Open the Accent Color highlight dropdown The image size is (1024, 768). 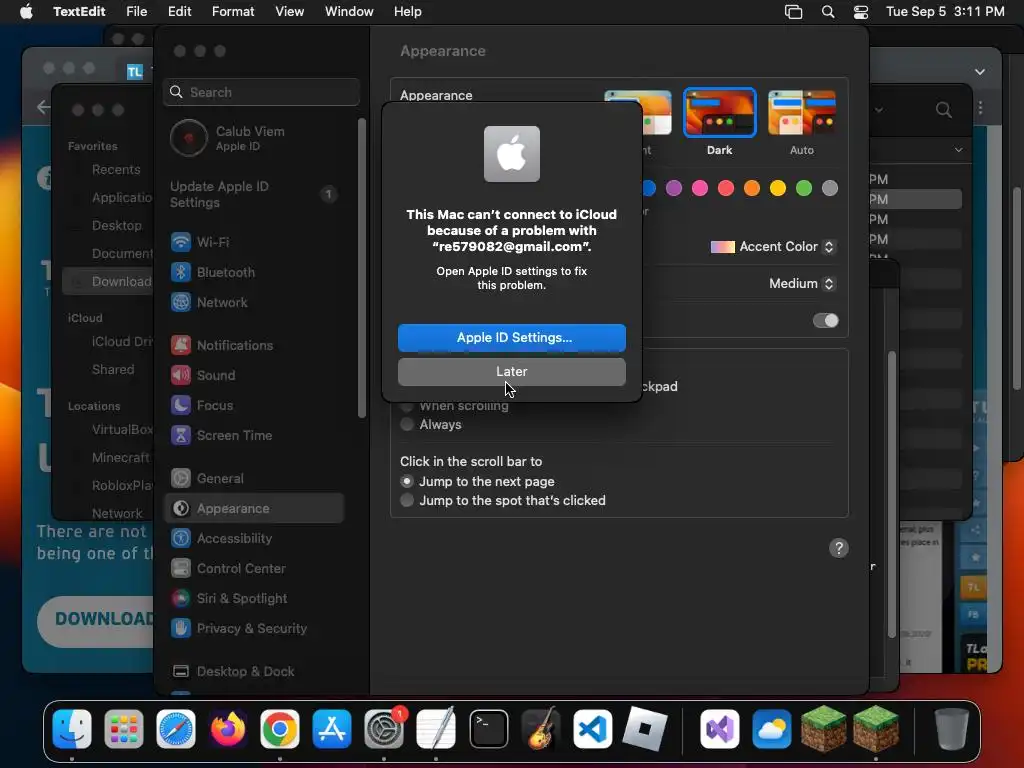(x=773, y=247)
